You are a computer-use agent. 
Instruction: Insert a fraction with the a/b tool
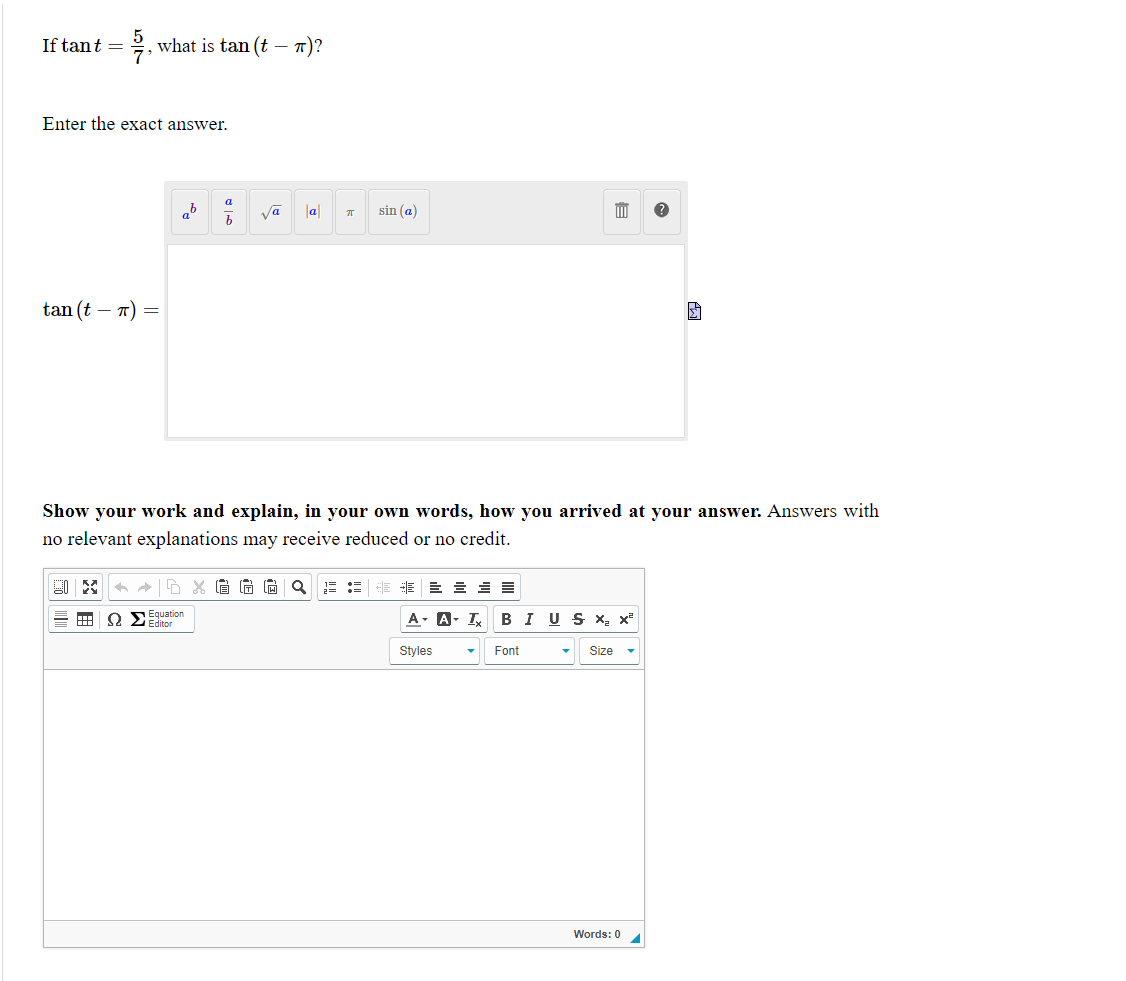tap(228, 211)
